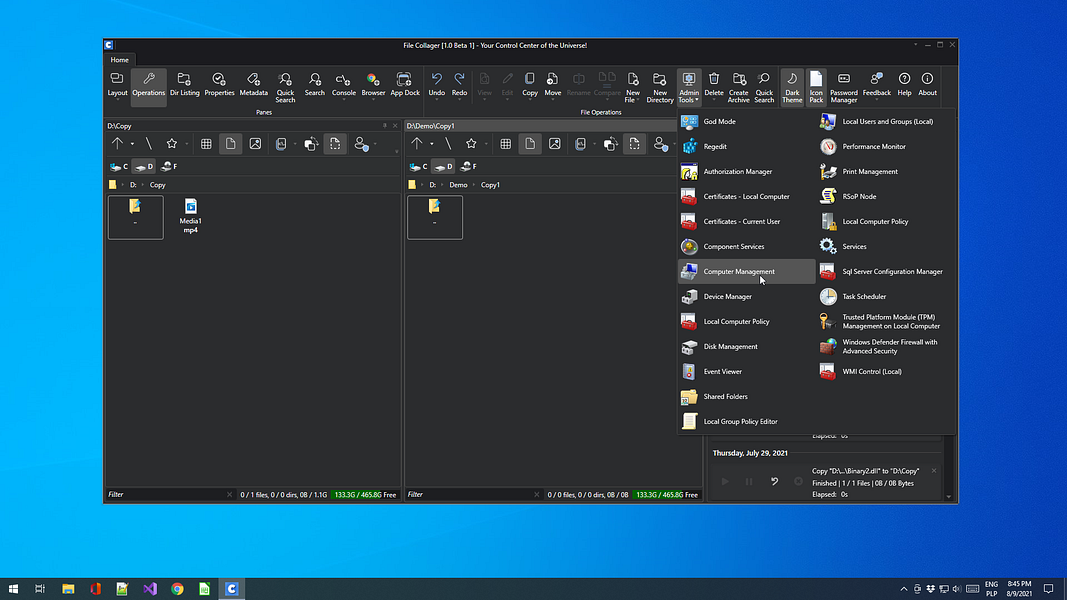Click Demo in the right pane breadcrumb

pyautogui.click(x=458, y=185)
